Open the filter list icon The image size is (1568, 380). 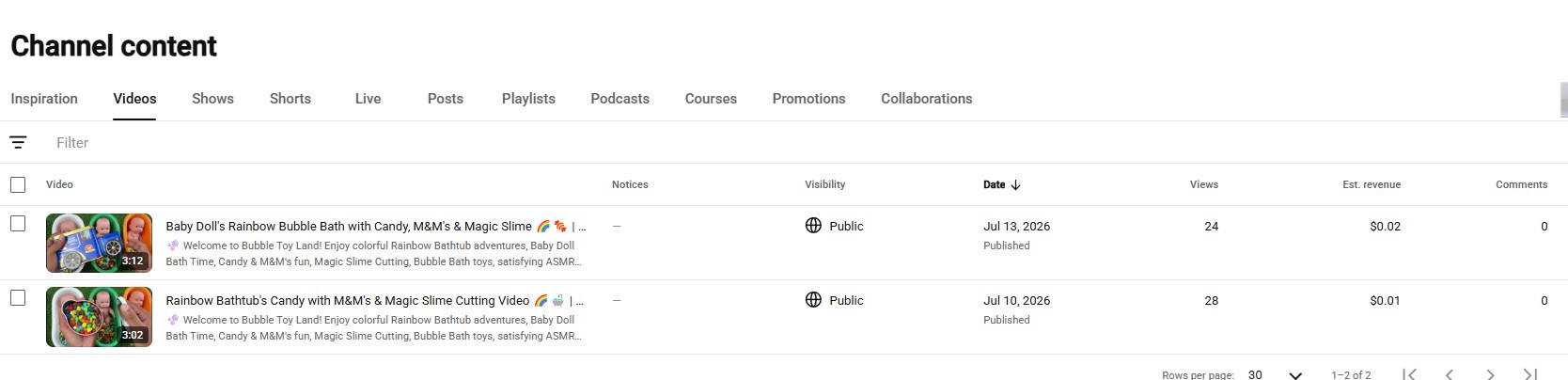pos(18,143)
